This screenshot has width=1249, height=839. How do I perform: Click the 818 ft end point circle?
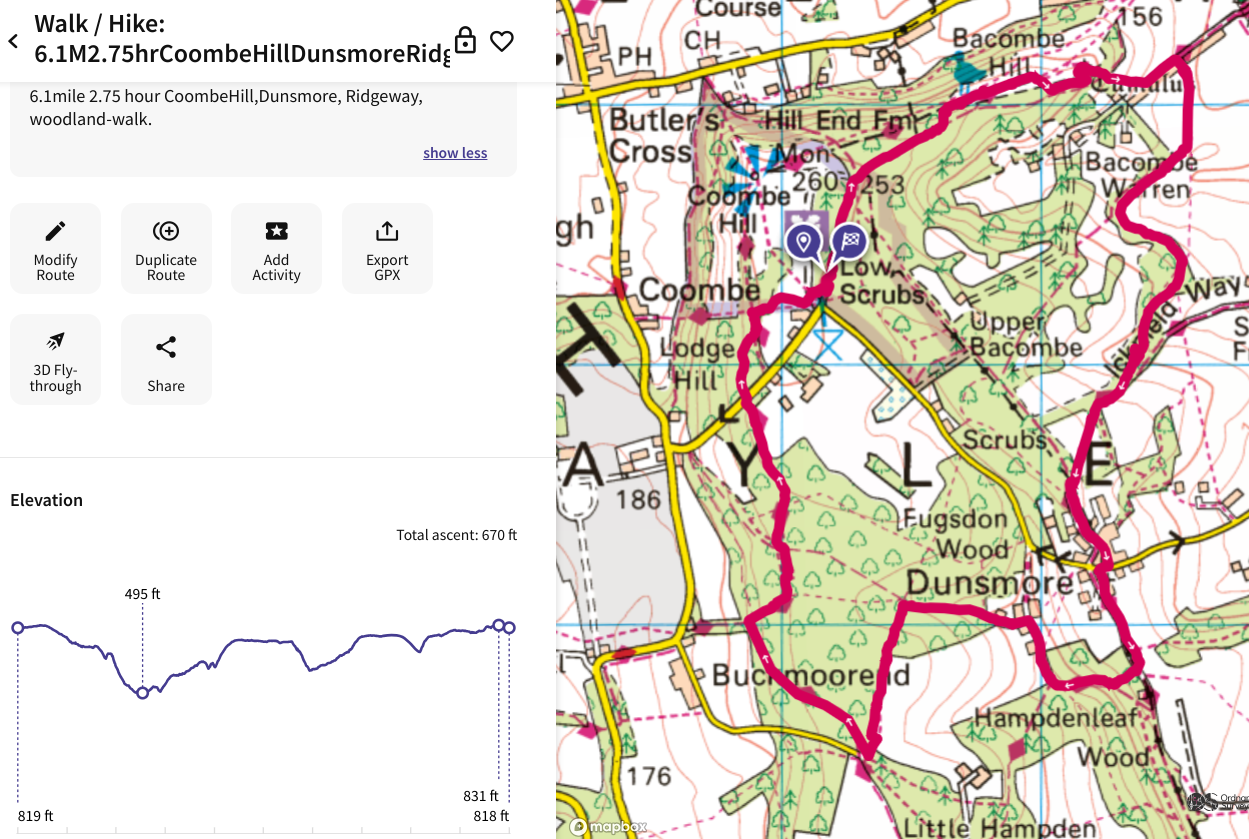click(509, 628)
